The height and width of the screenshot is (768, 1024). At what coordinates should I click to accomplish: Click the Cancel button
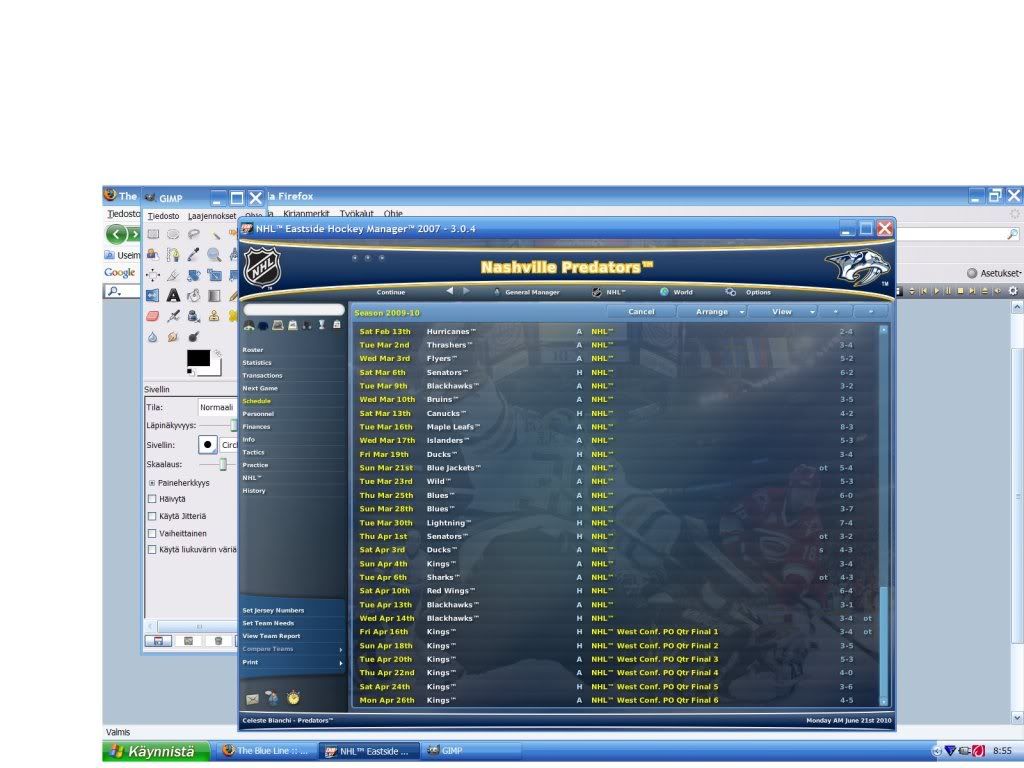tap(641, 312)
